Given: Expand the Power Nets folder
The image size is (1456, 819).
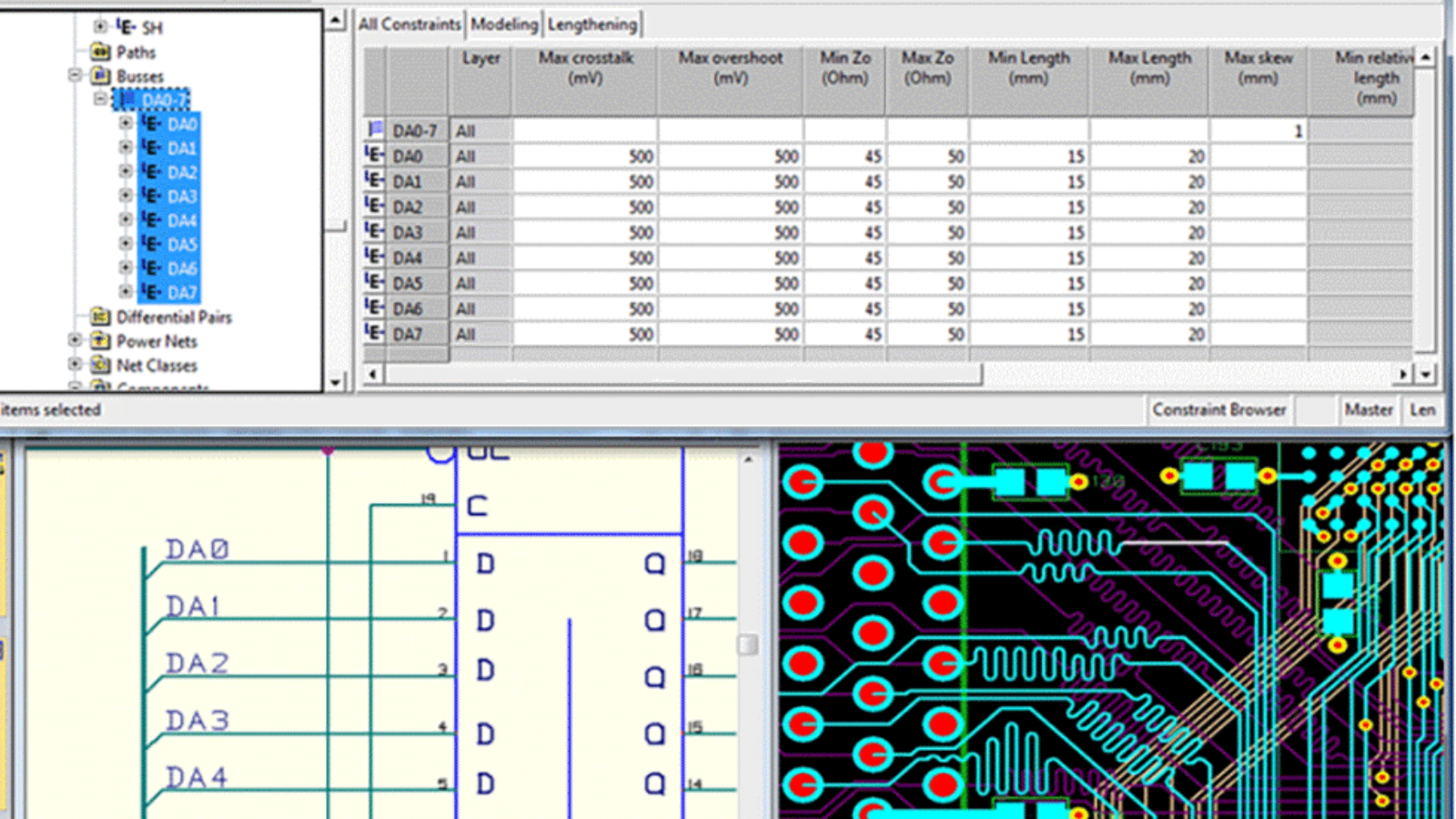Looking at the screenshot, I should coord(76,340).
